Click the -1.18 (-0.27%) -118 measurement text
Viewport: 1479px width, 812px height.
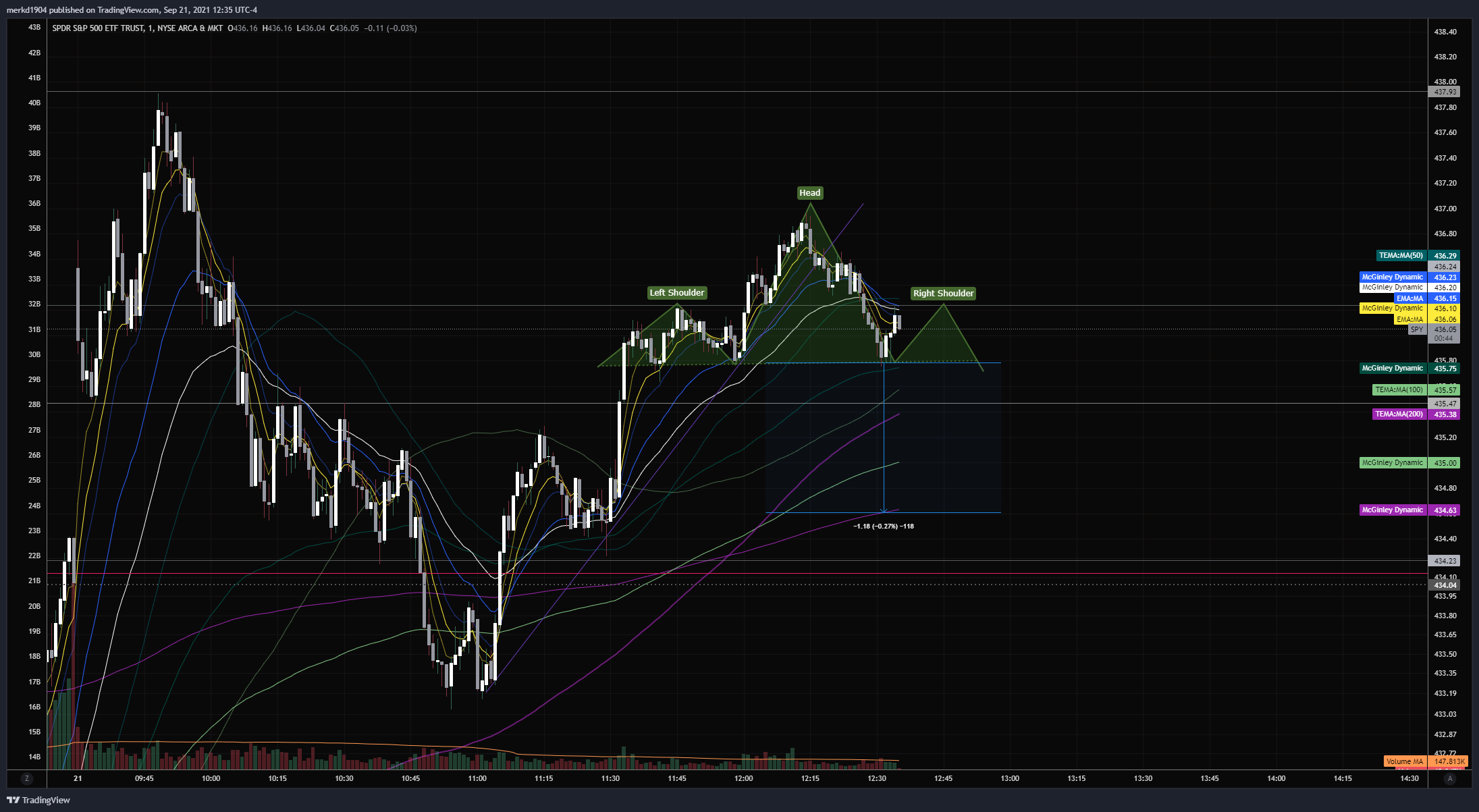click(884, 526)
